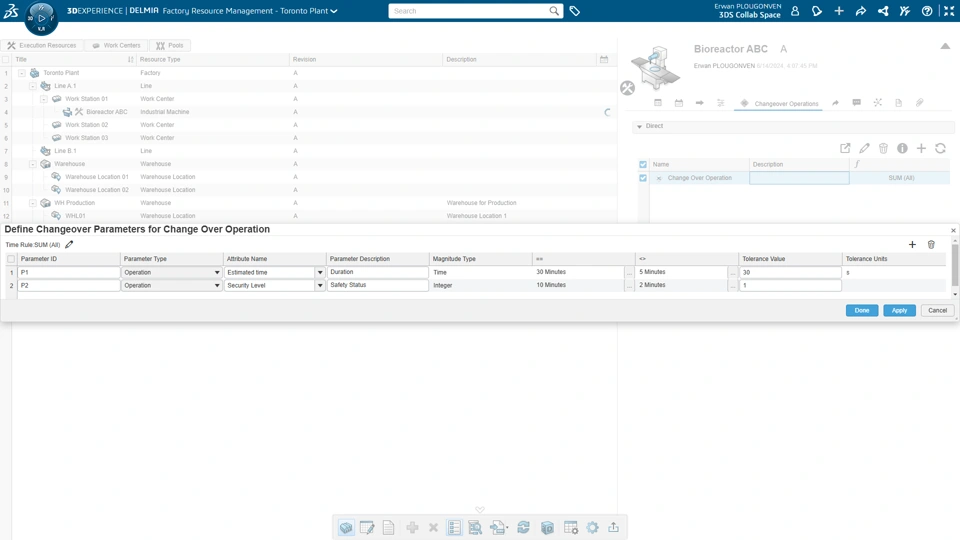Click the Done button
This screenshot has width=960, height=540.
862,310
